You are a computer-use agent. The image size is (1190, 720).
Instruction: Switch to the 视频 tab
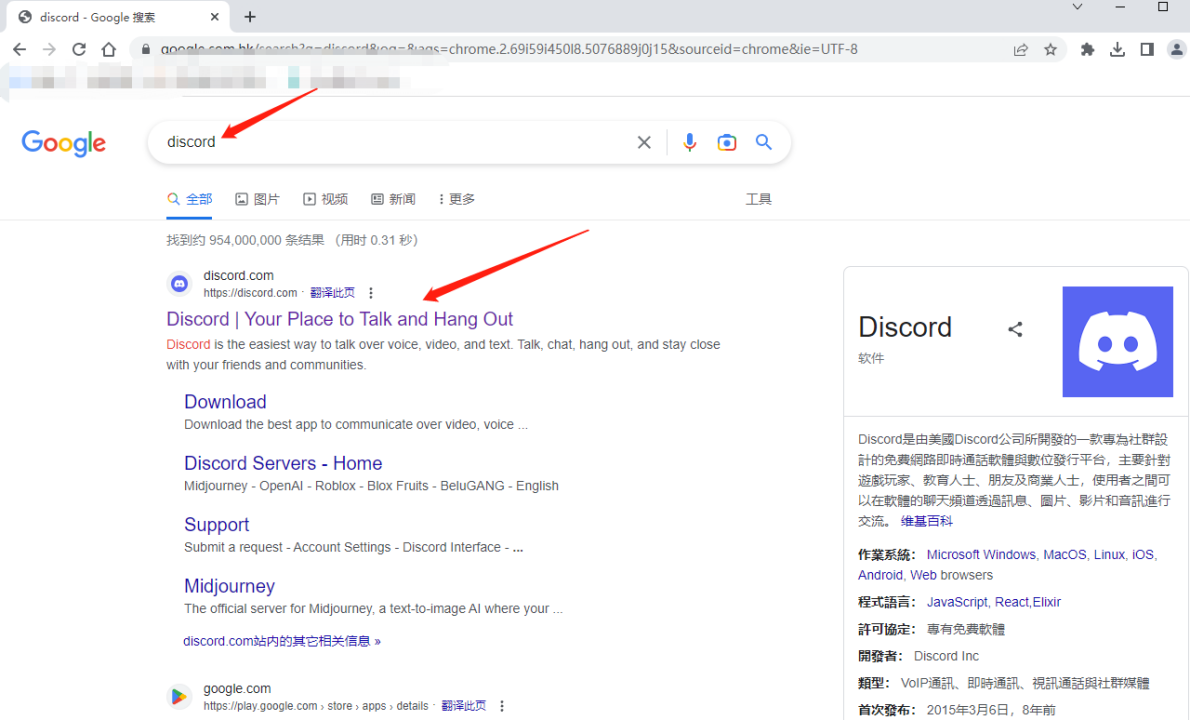(326, 199)
